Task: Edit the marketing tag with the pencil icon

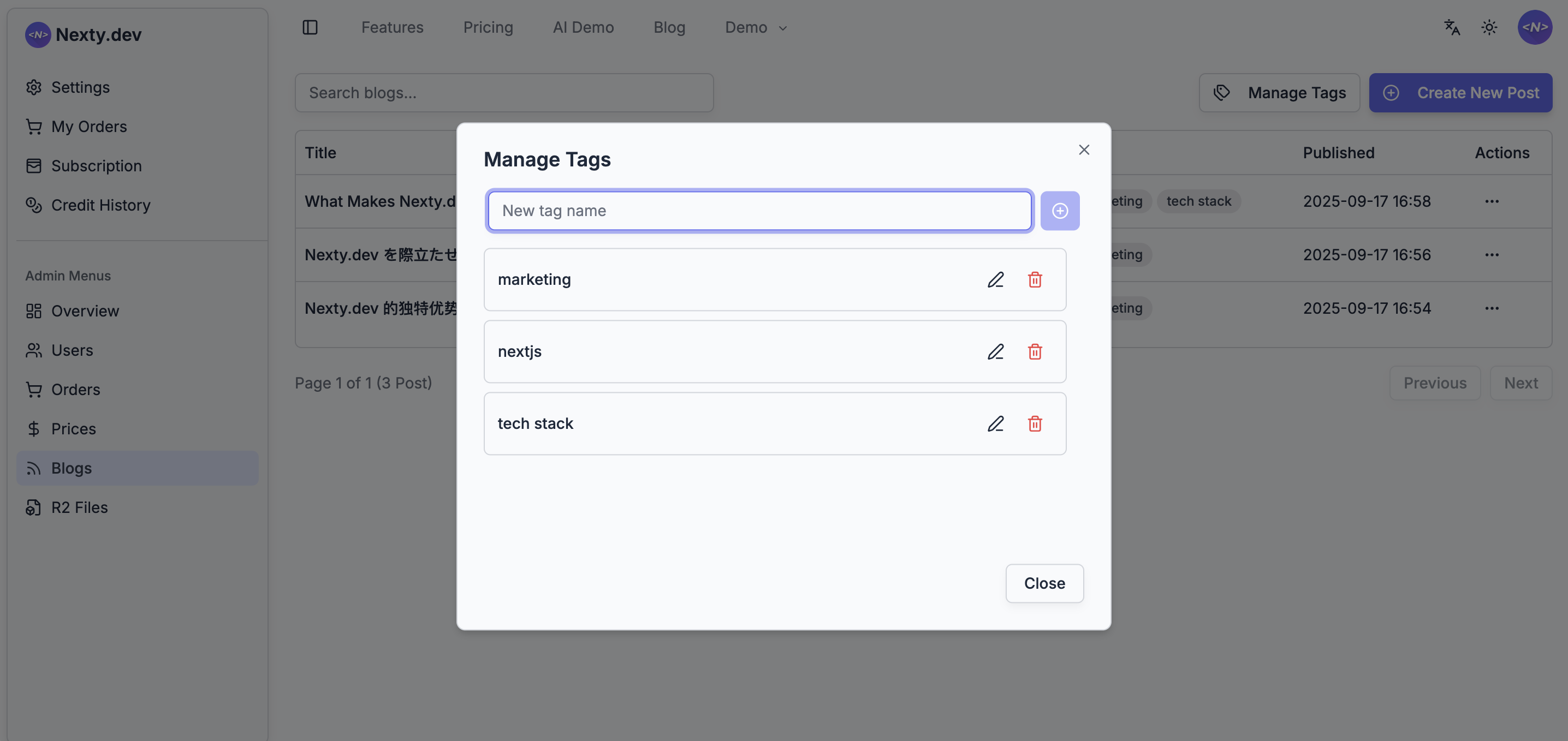Action: click(x=995, y=280)
